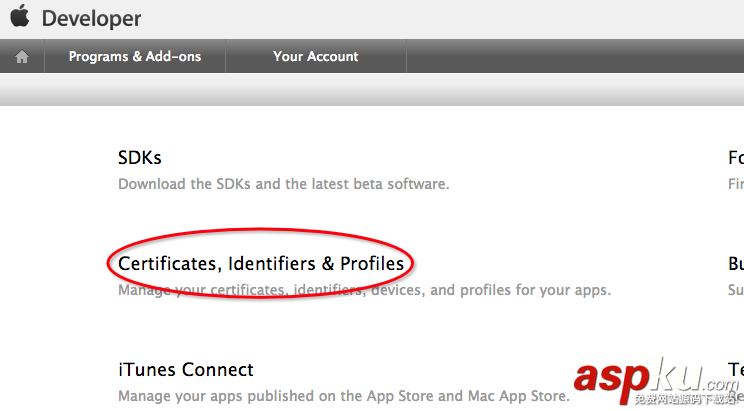Click the cut-off 'Fi' description at right
Image resolution: width=744 pixels, height=411 pixels.
[736, 184]
